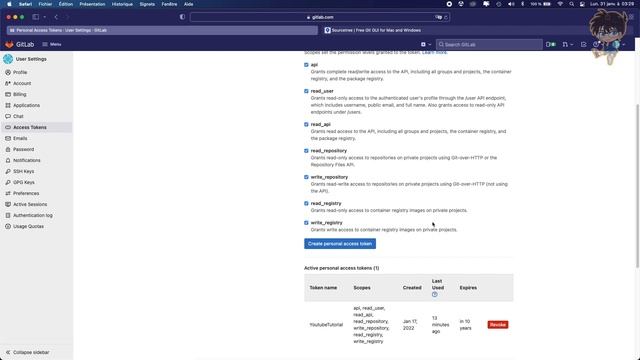
Task: Click the Emails envelope icon
Action: pos(8,138)
